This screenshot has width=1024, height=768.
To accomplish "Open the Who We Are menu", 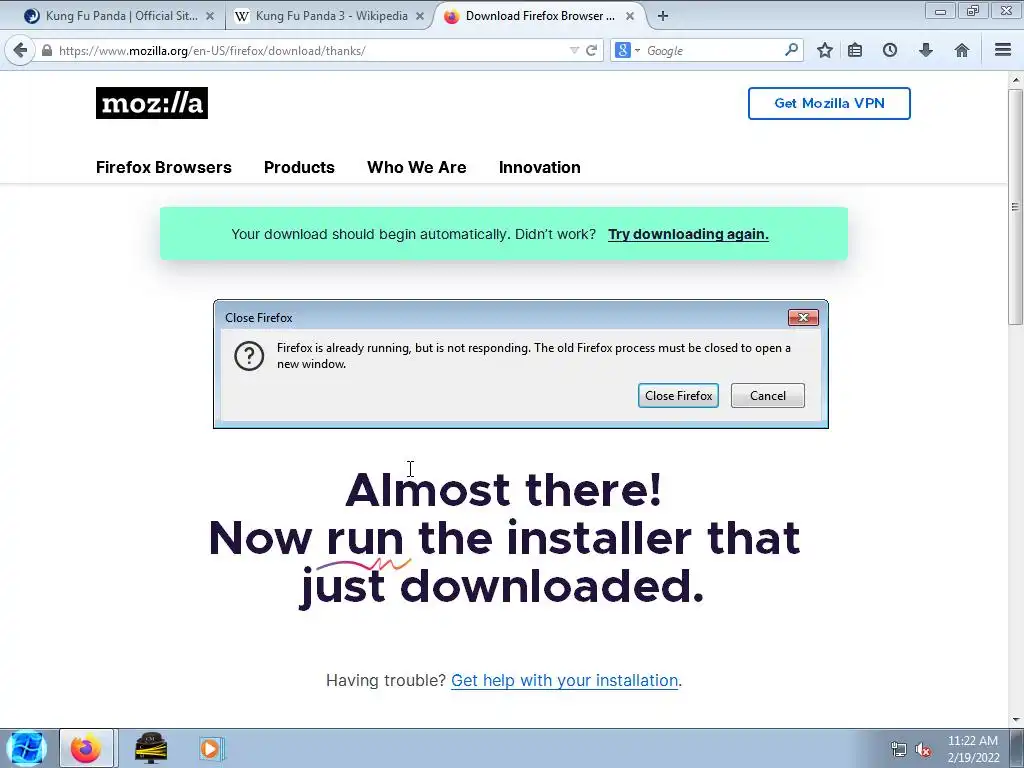I will [x=417, y=167].
